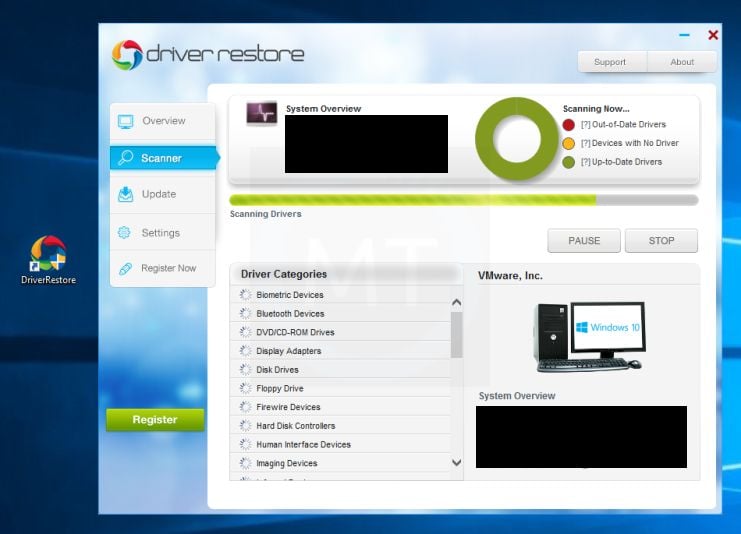Pause the driver scan
The height and width of the screenshot is (534, 741).
(x=584, y=241)
